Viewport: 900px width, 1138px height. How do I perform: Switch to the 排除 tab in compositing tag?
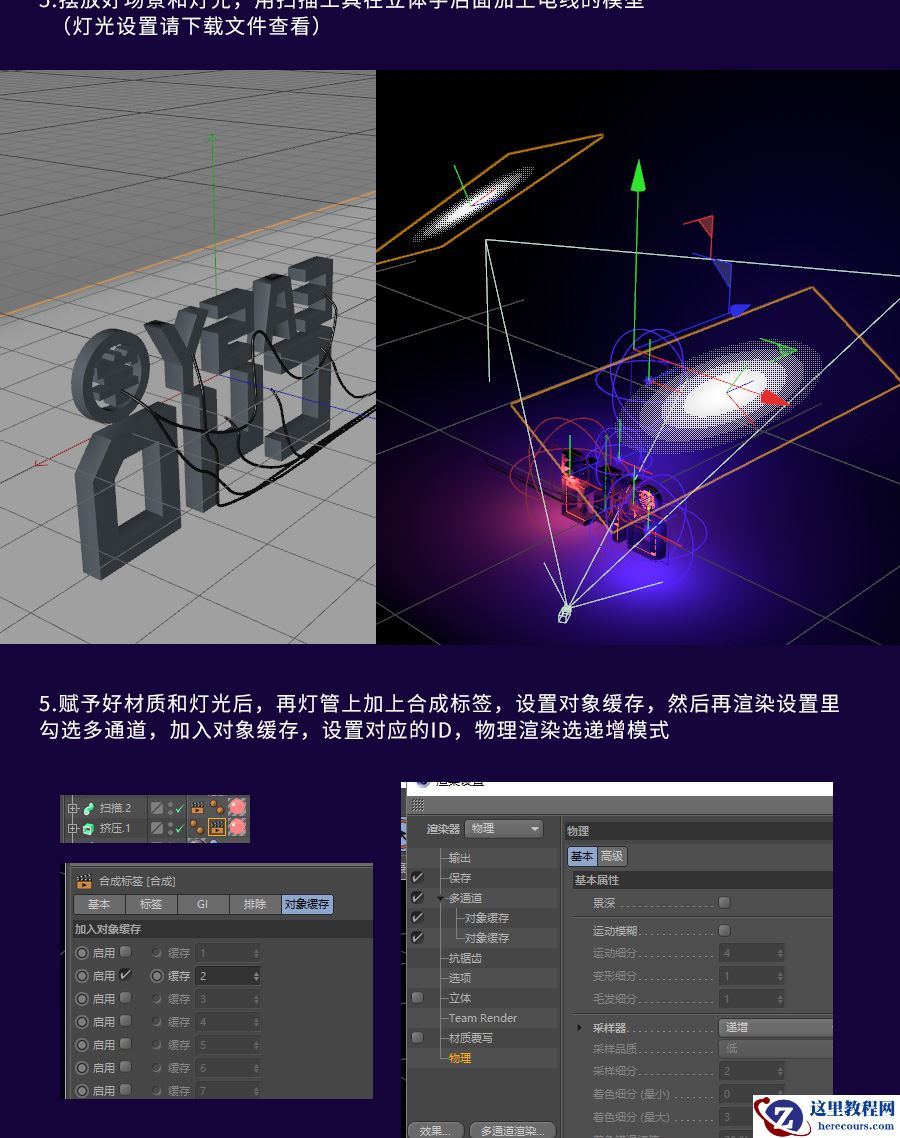click(253, 905)
